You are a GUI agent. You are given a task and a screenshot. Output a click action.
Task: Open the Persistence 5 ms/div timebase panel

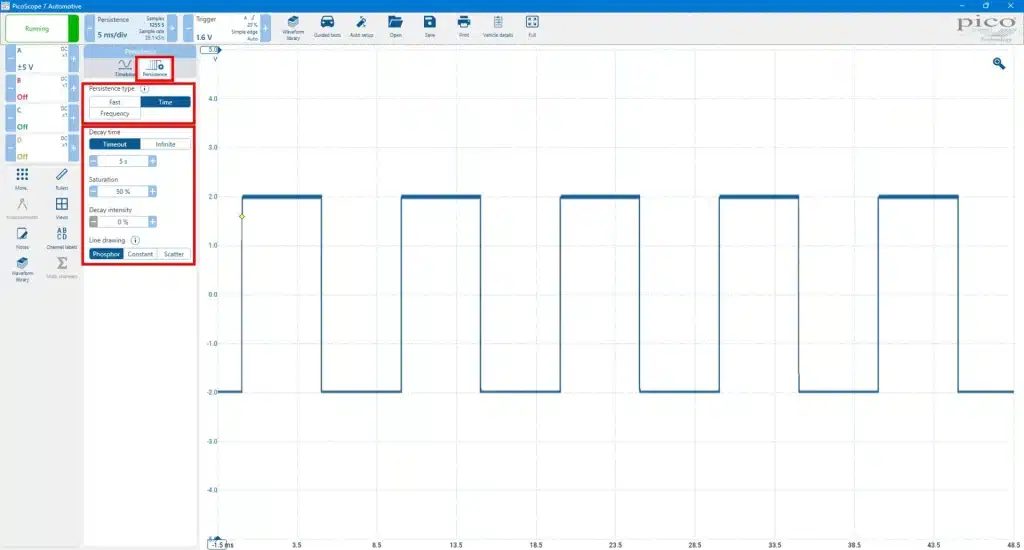click(131, 28)
